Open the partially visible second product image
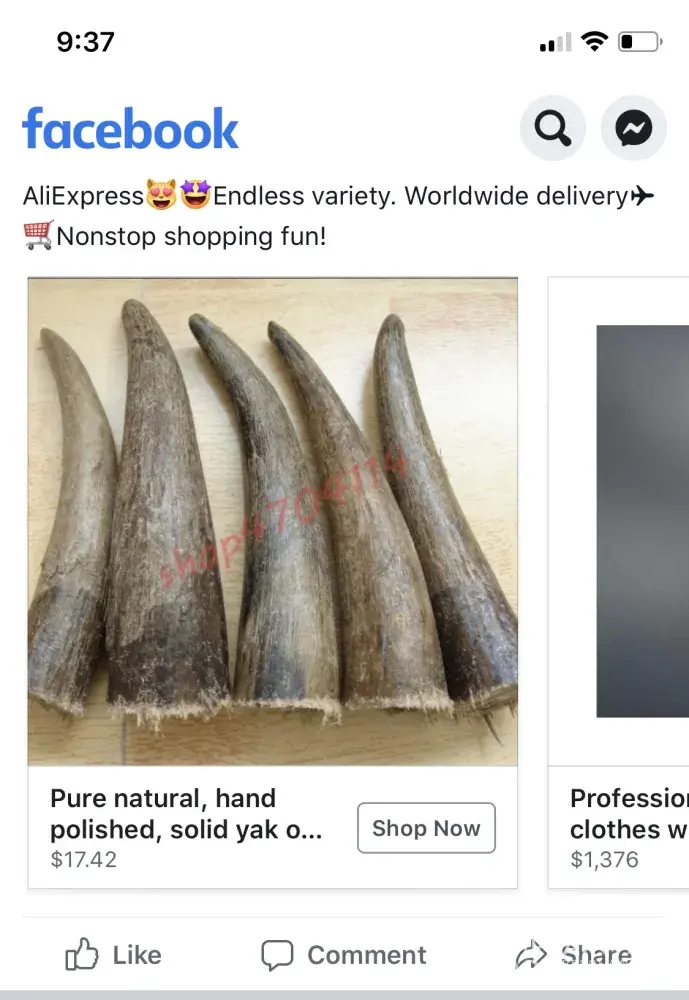Screen dimensions: 689x1000 (x=642, y=521)
